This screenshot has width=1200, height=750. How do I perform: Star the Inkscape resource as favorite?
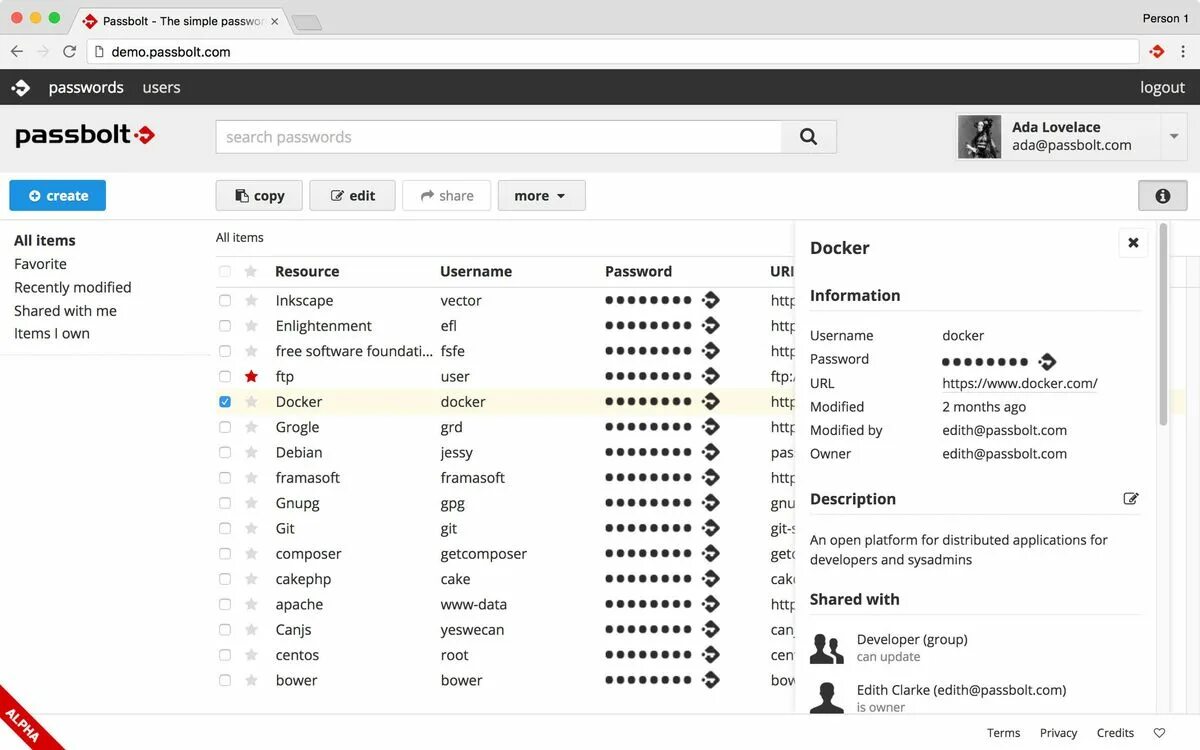(x=251, y=300)
